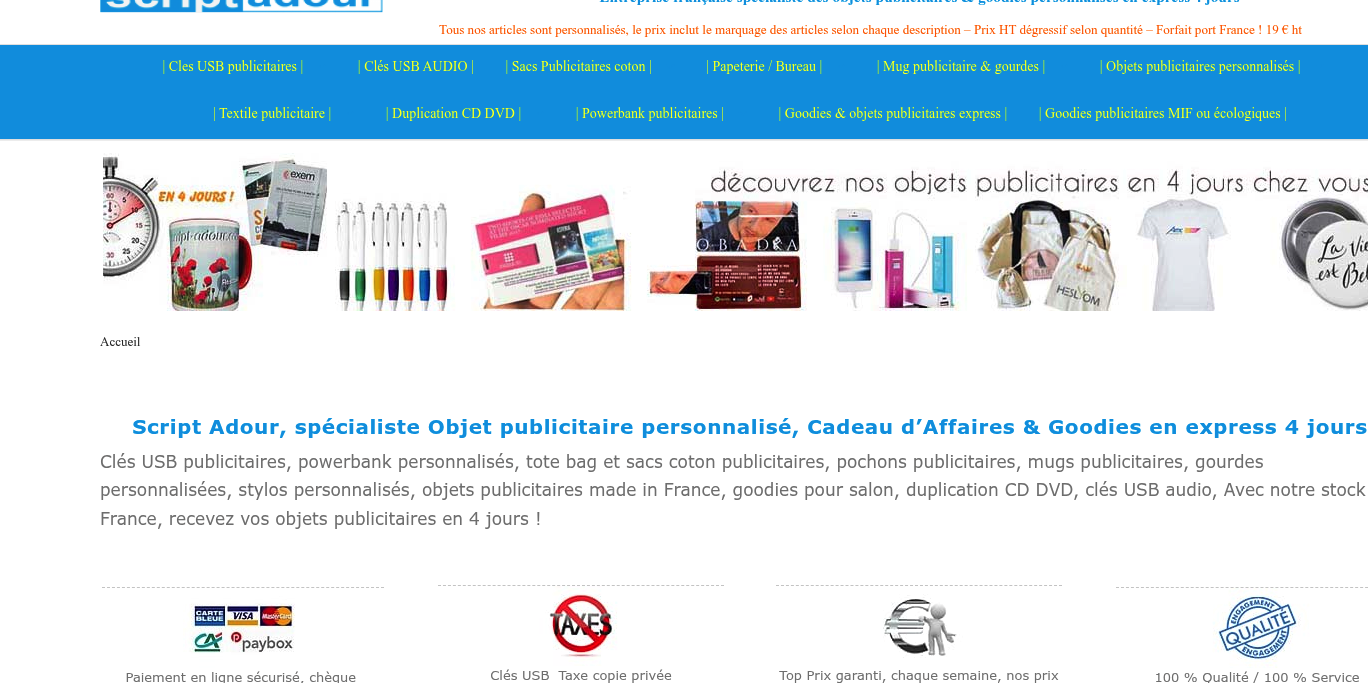Open Papeterie / Bureau menu
This screenshot has width=1368, height=683.
[764, 67]
